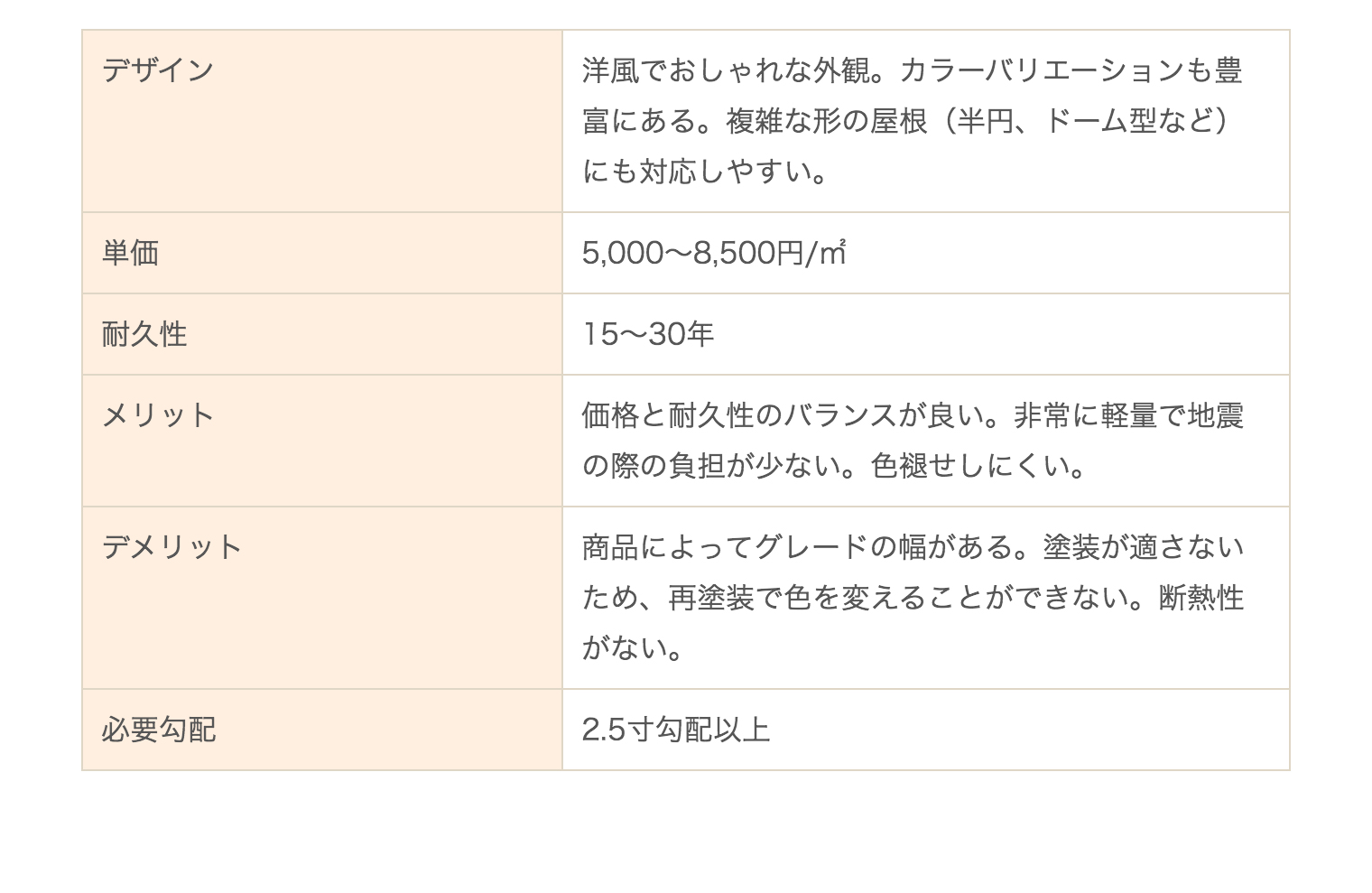Click the text がない。in demerit cell
The width and height of the screenshot is (1372, 893).
pyautogui.click(x=633, y=648)
